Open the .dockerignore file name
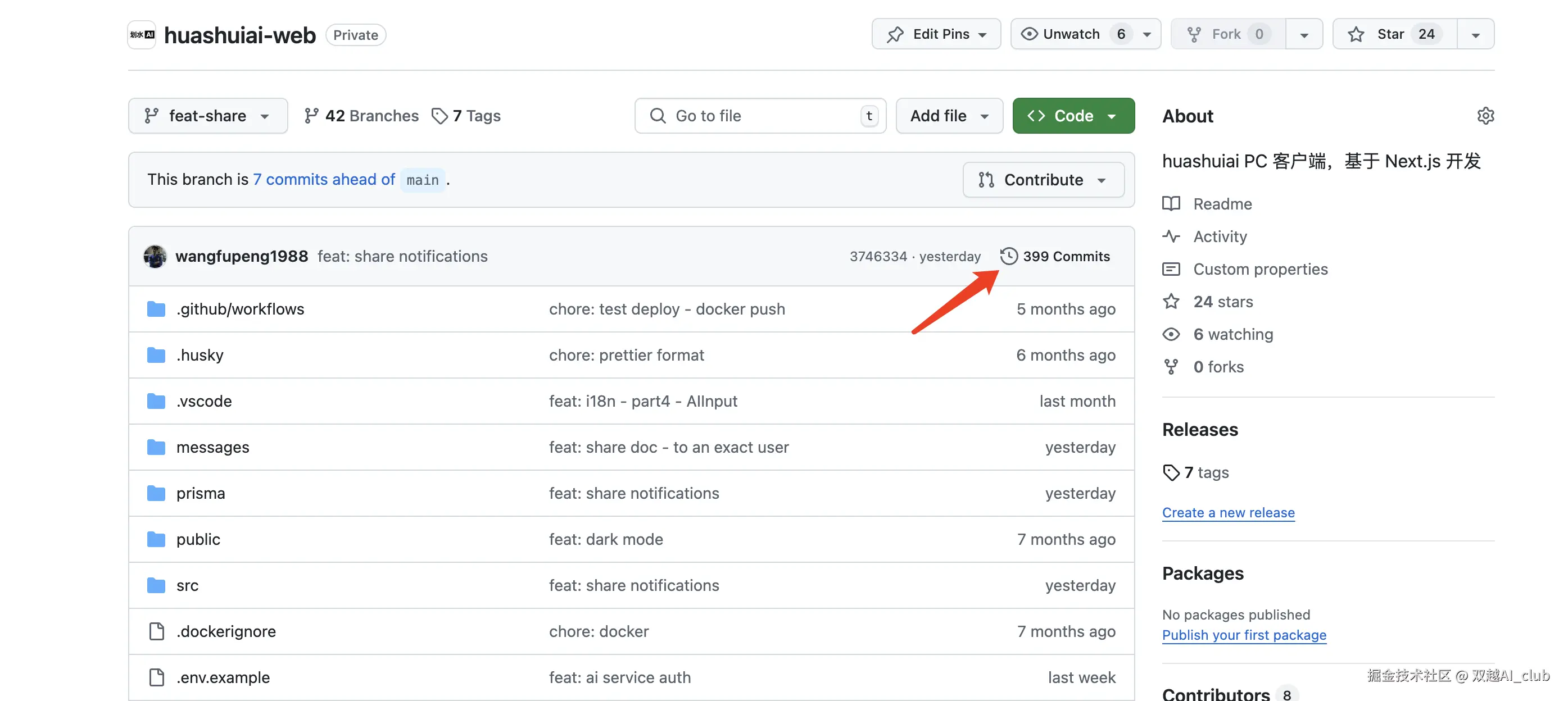The width and height of the screenshot is (1568, 701). (226, 631)
